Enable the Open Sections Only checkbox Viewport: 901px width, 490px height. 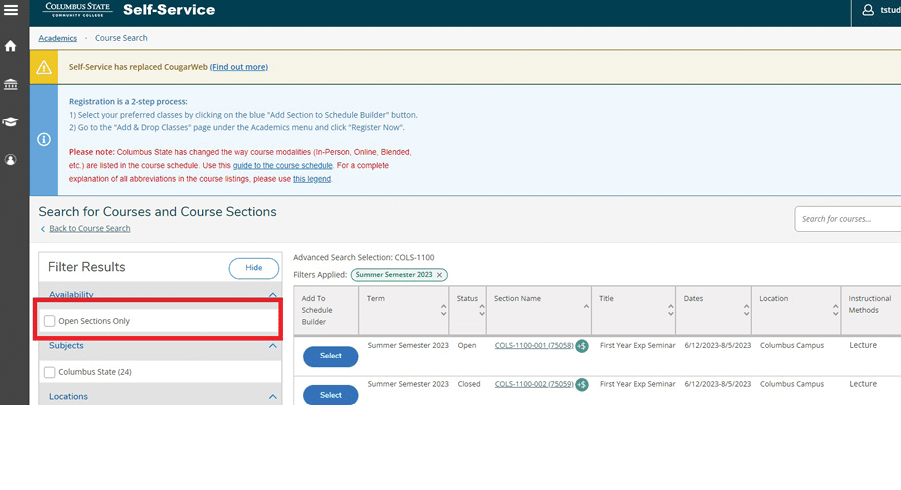(x=50, y=321)
